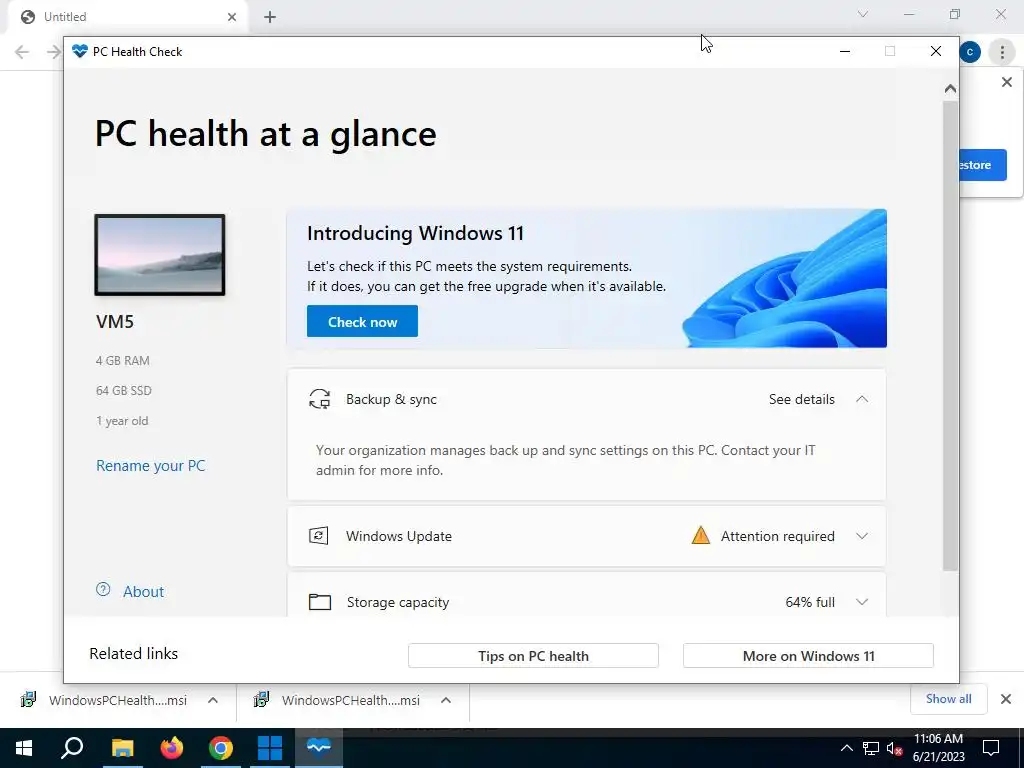Image resolution: width=1024 pixels, height=768 pixels.
Task: Open second WindowsPCHealth msi download
Action: tap(339, 700)
